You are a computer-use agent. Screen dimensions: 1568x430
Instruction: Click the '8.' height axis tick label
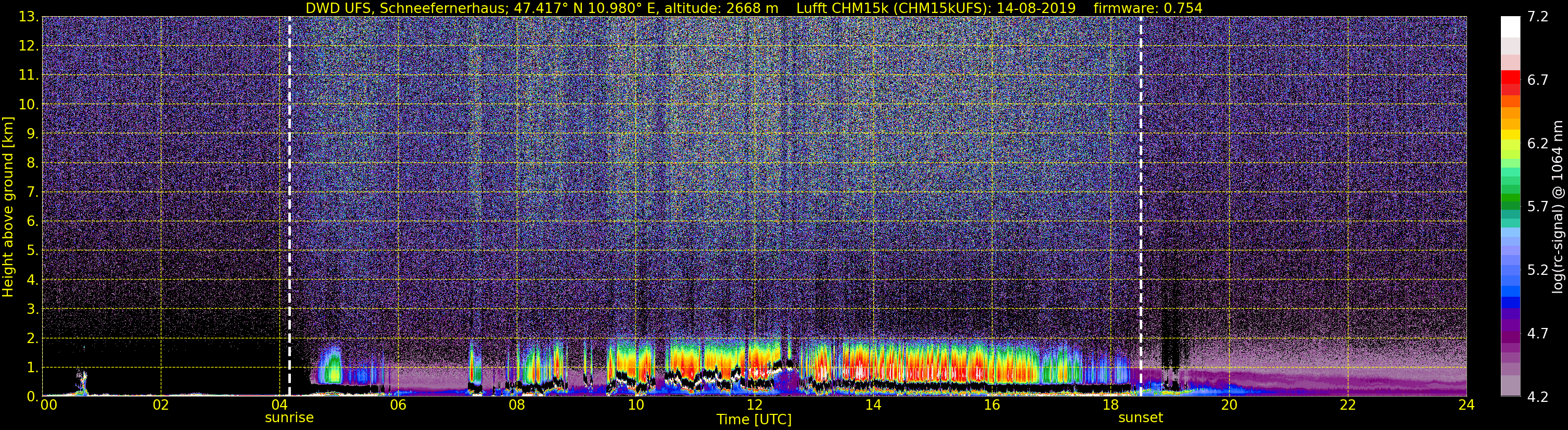tap(32, 162)
